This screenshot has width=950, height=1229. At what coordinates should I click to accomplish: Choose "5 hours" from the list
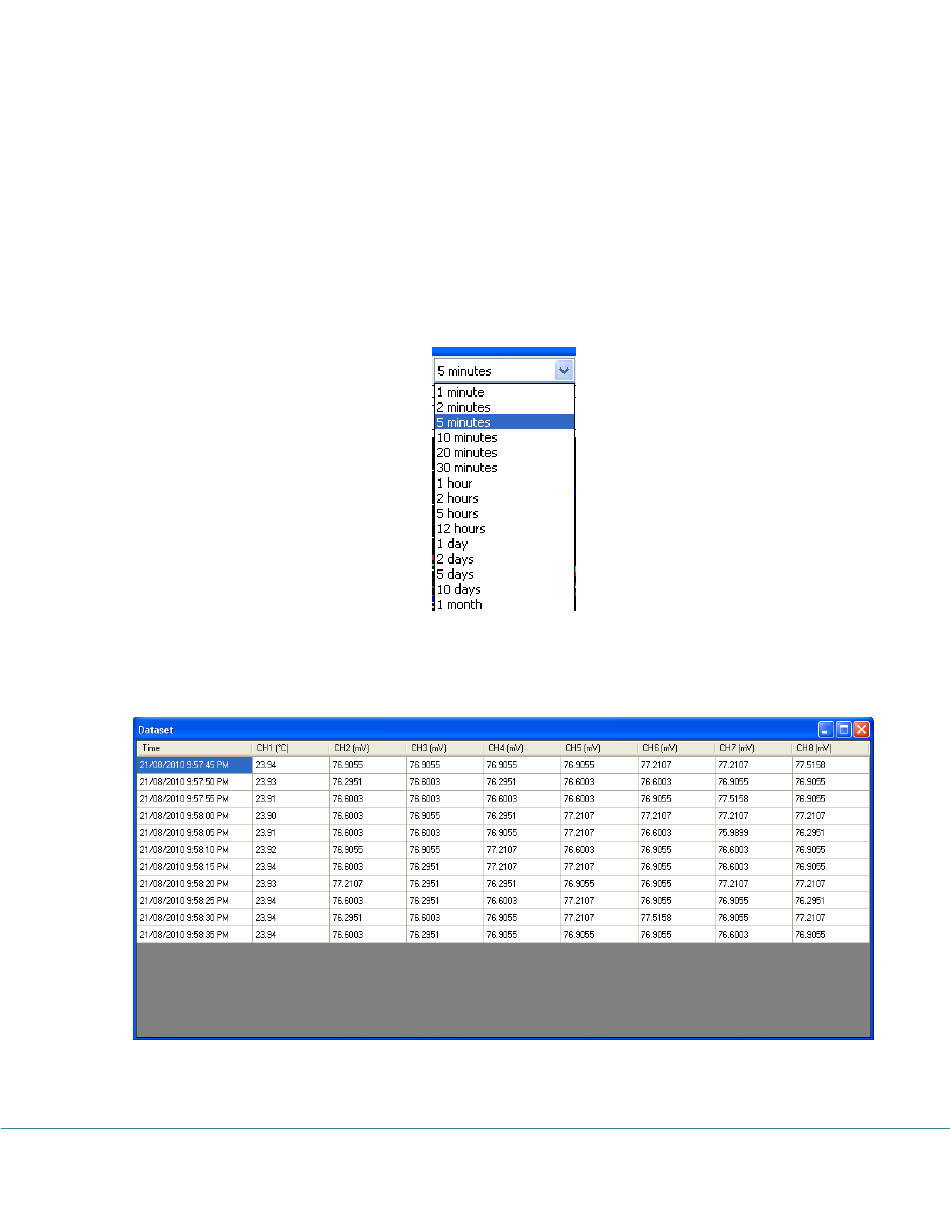504,513
